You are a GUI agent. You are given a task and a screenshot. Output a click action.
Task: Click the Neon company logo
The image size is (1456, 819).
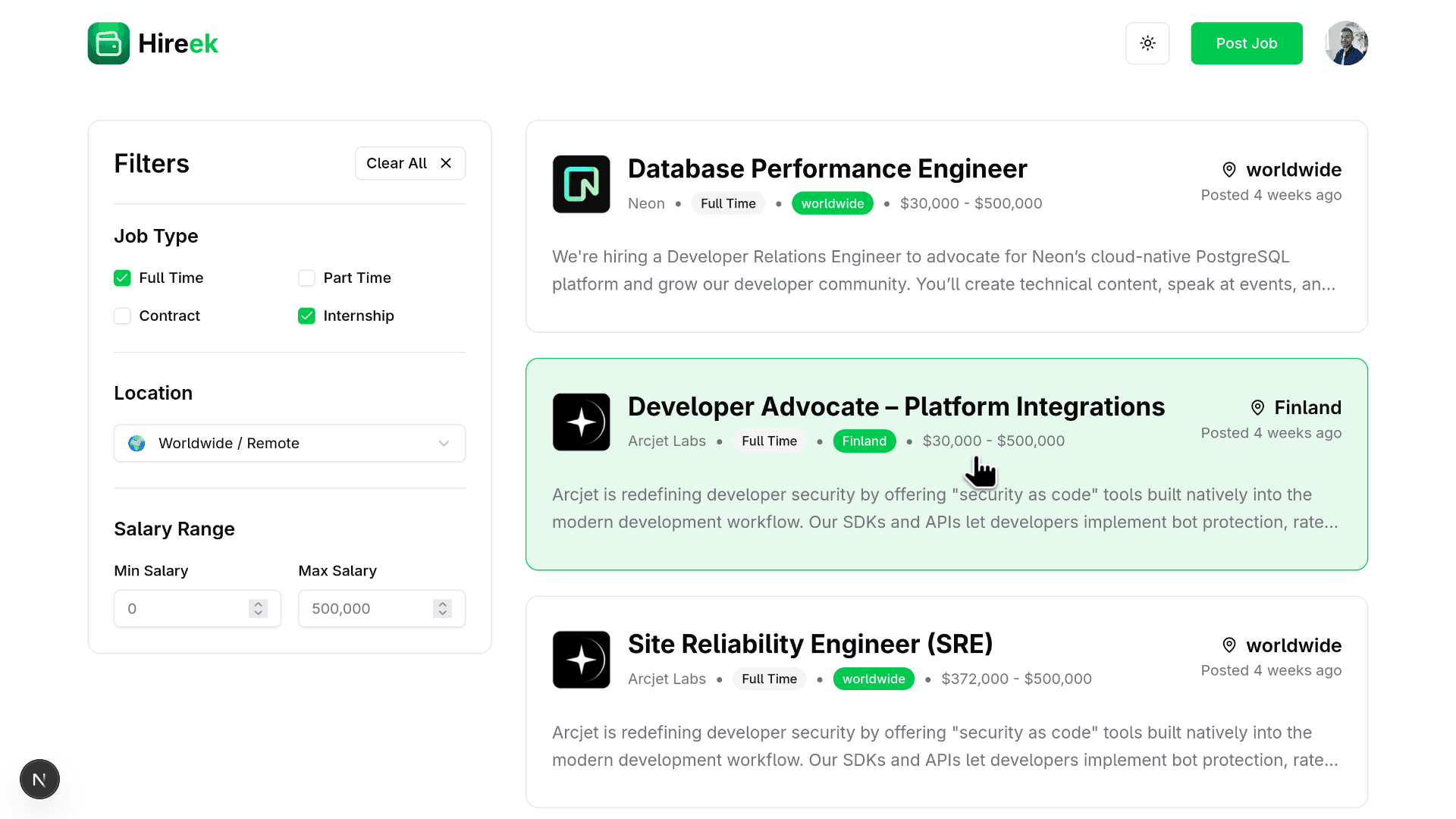click(581, 184)
